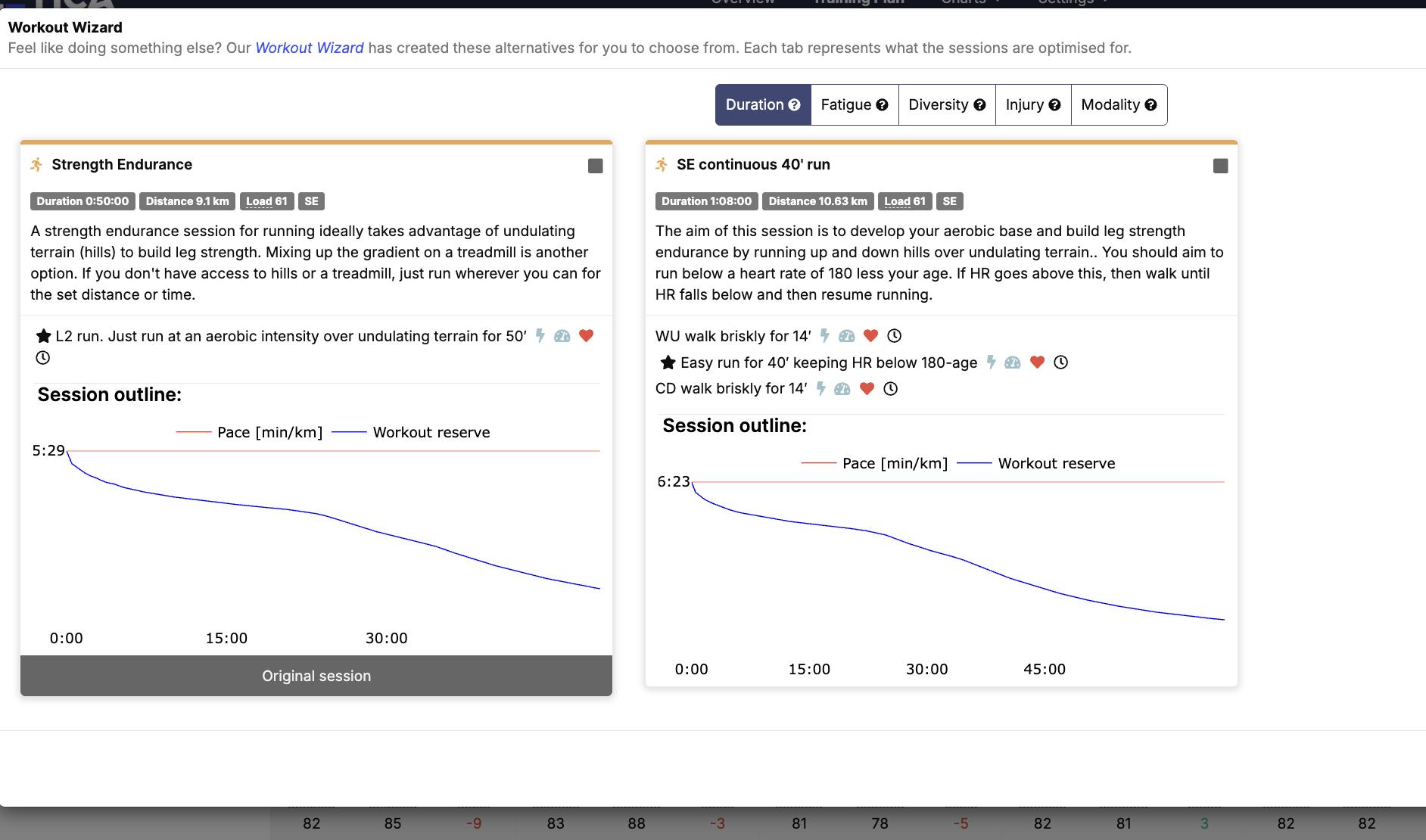This screenshot has height=840, width=1426.
Task: Click heart icon on WU walk step
Action: point(870,335)
